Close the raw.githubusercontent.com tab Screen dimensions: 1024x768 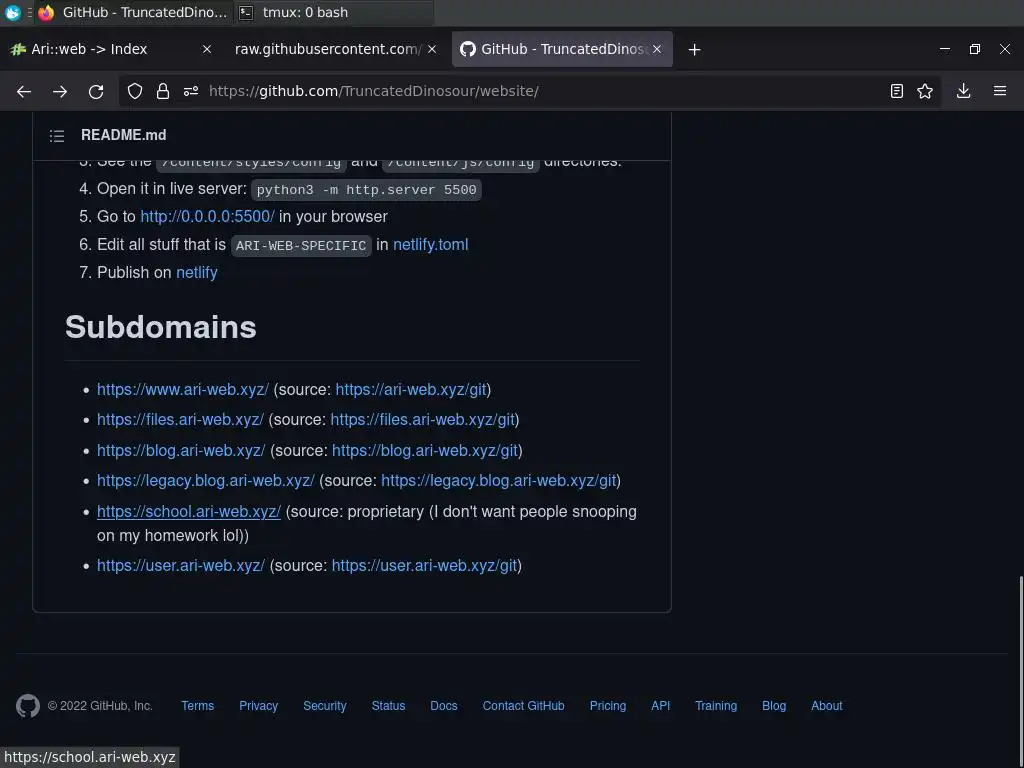(x=432, y=49)
